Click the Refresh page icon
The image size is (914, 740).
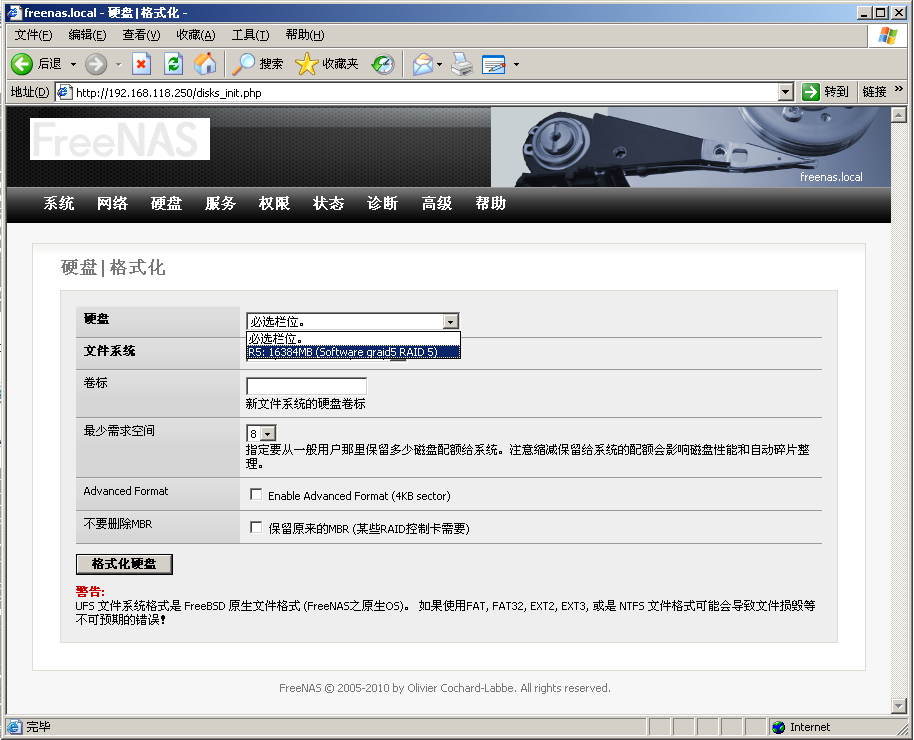coord(173,64)
